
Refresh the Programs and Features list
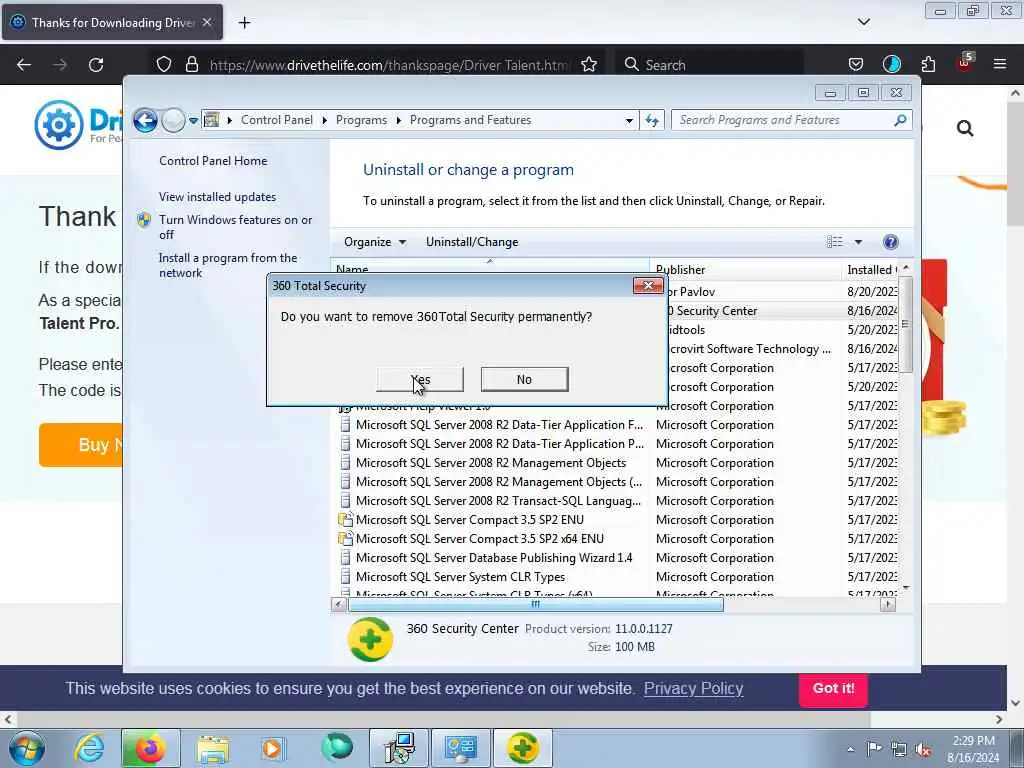(652, 120)
